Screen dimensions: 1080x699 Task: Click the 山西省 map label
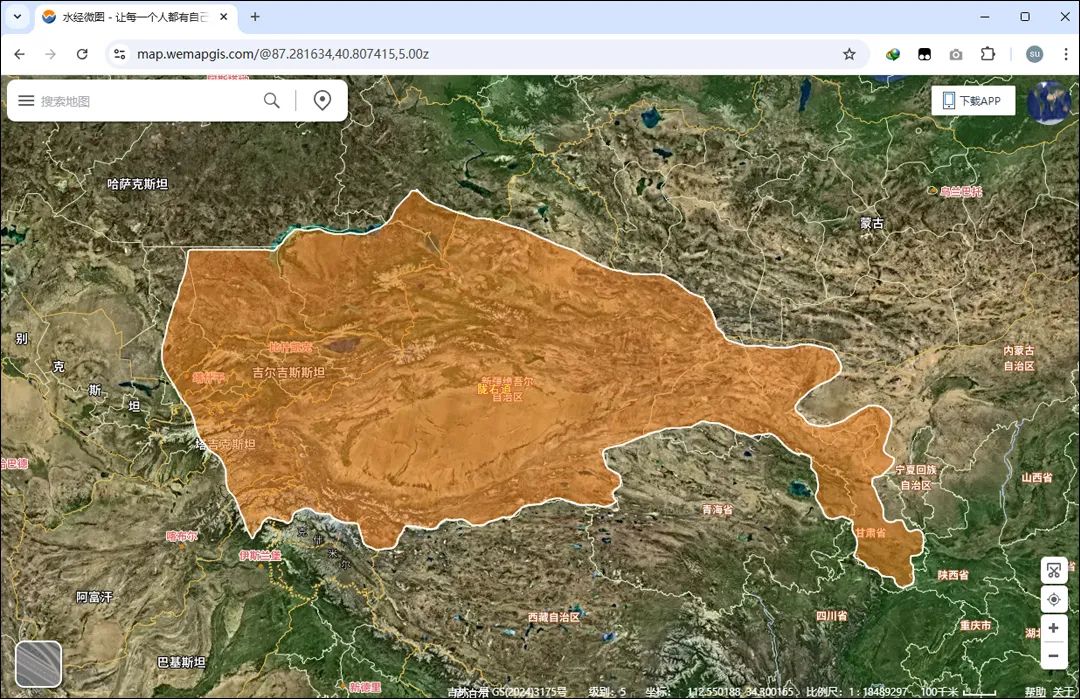1037,477
